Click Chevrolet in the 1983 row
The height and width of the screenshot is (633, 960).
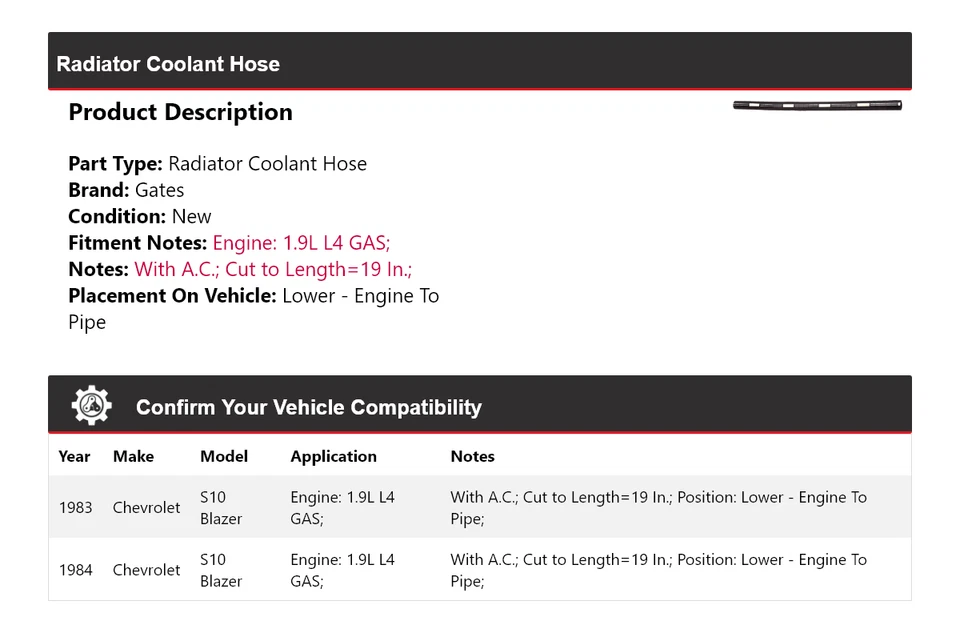pos(146,508)
